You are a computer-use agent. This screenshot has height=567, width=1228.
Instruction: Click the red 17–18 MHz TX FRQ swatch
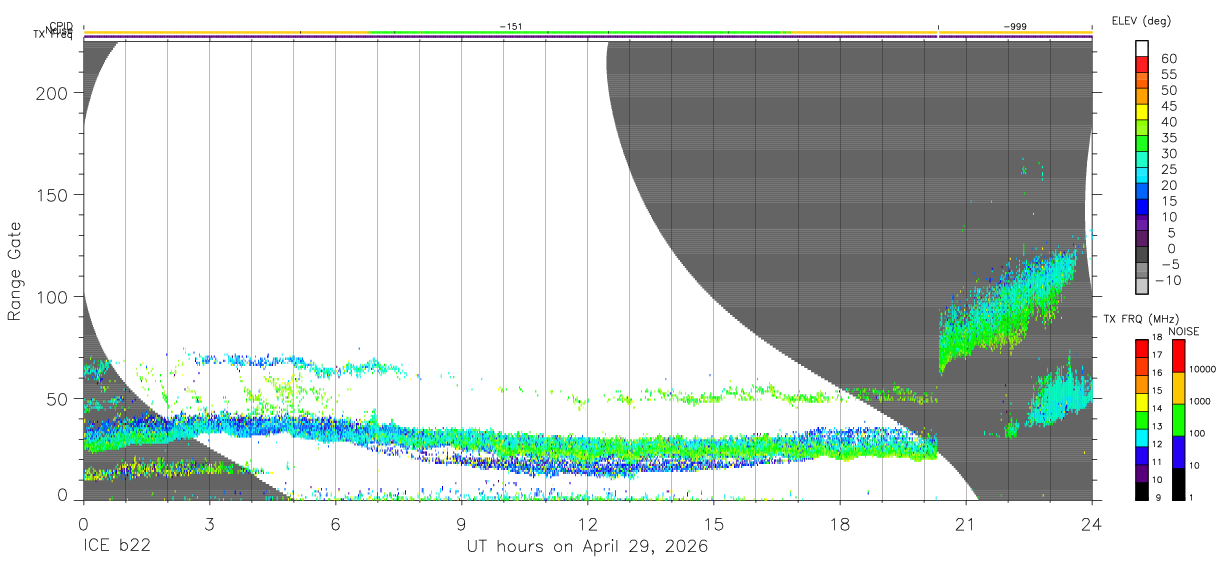[1142, 347]
